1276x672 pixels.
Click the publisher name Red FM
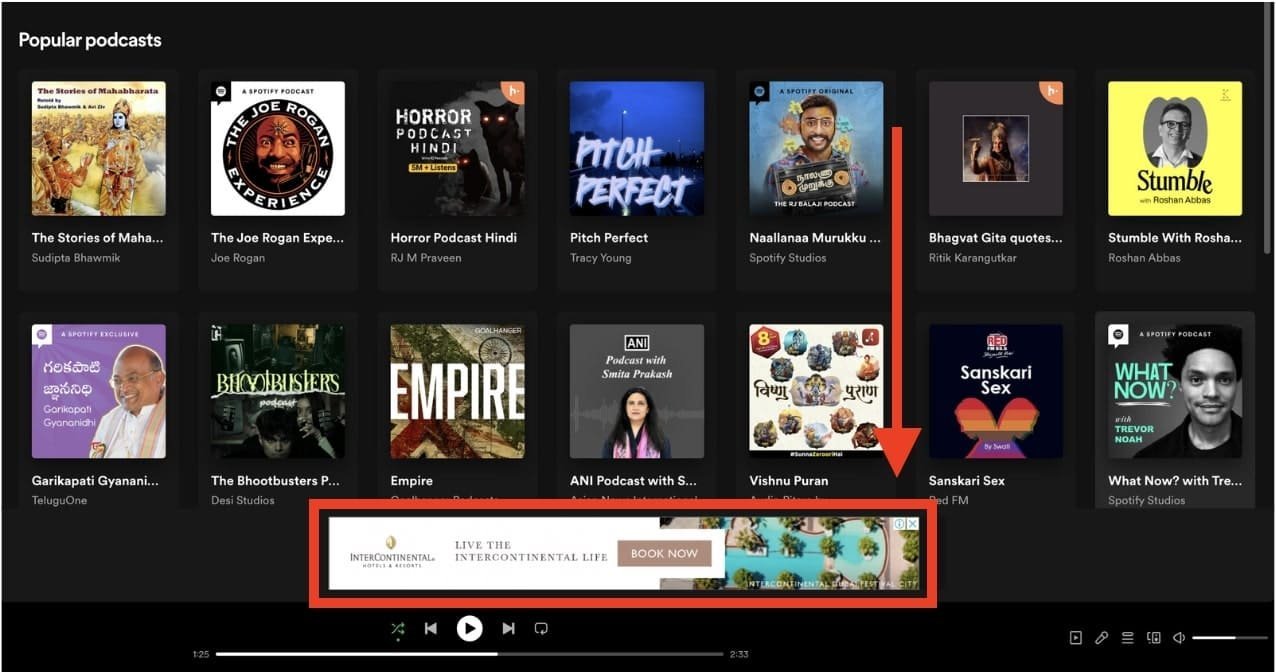coord(949,500)
